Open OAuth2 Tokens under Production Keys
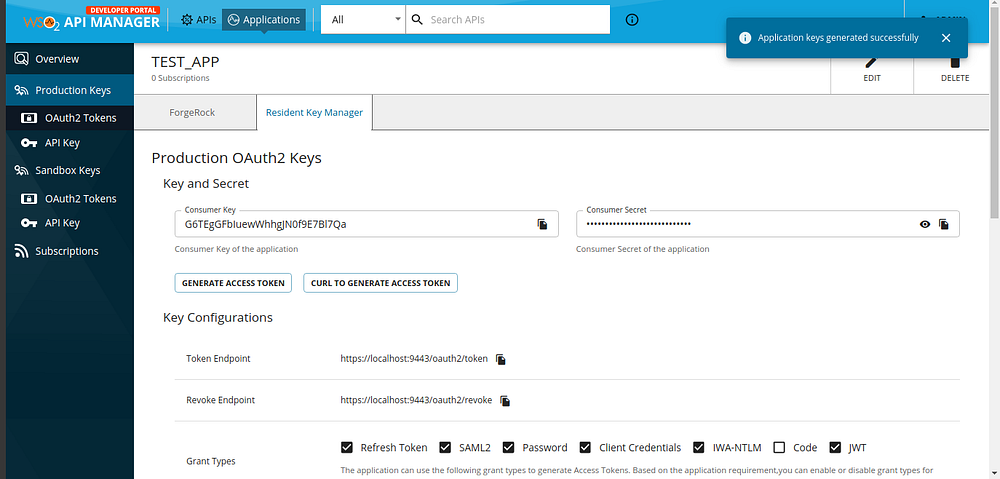The image size is (1000, 479). tap(70, 118)
